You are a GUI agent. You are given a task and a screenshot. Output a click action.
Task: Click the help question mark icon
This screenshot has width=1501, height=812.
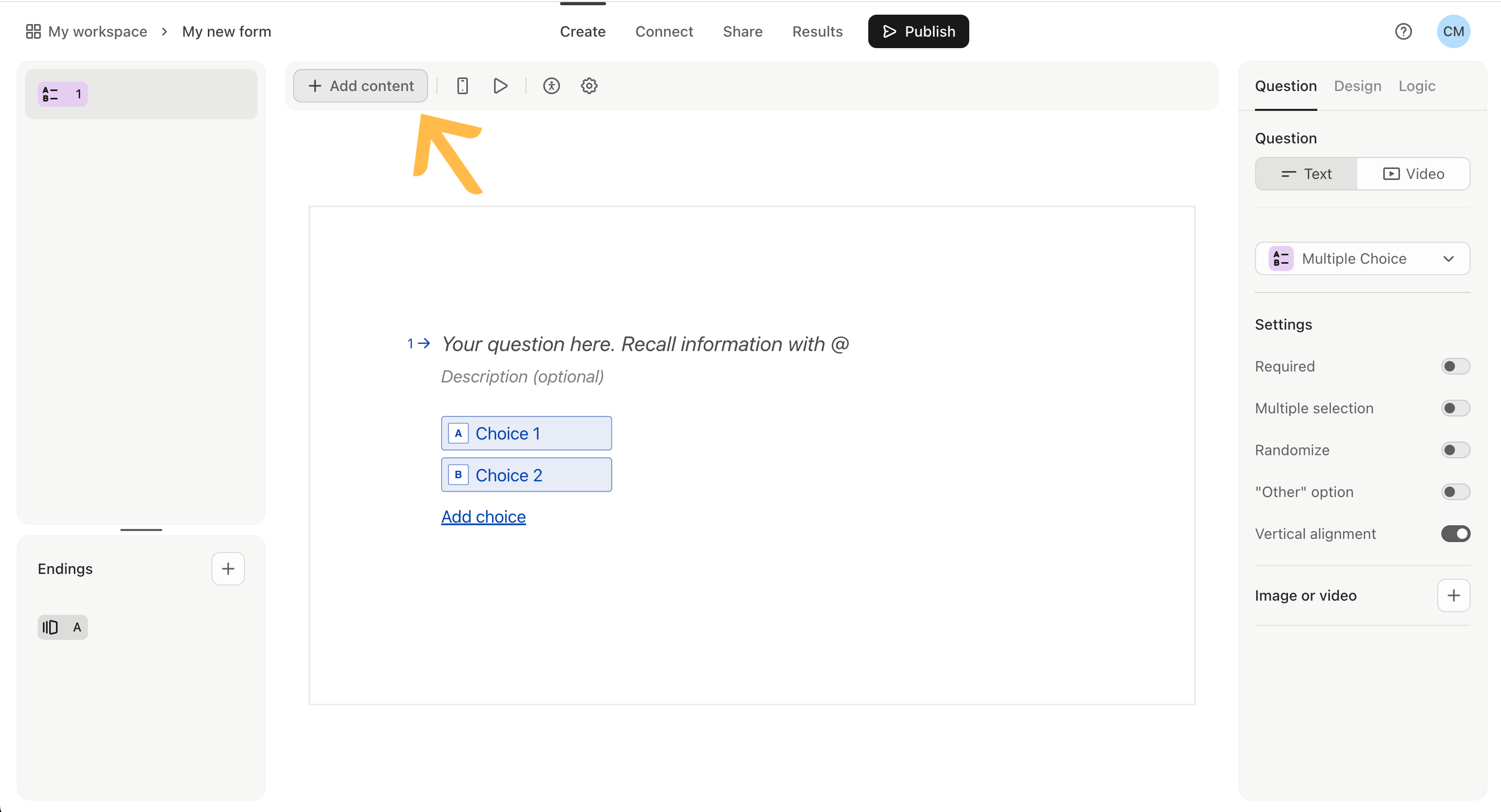(1404, 31)
